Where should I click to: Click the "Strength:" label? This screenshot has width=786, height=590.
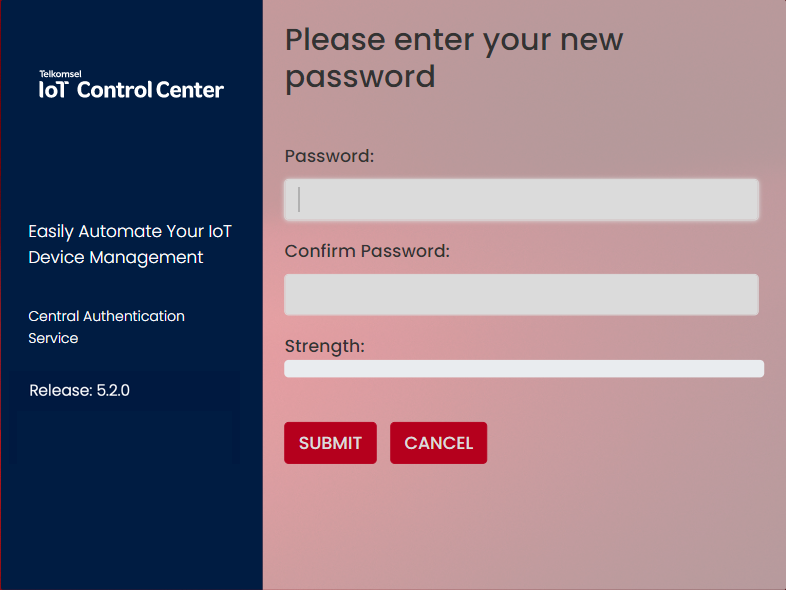(x=324, y=346)
